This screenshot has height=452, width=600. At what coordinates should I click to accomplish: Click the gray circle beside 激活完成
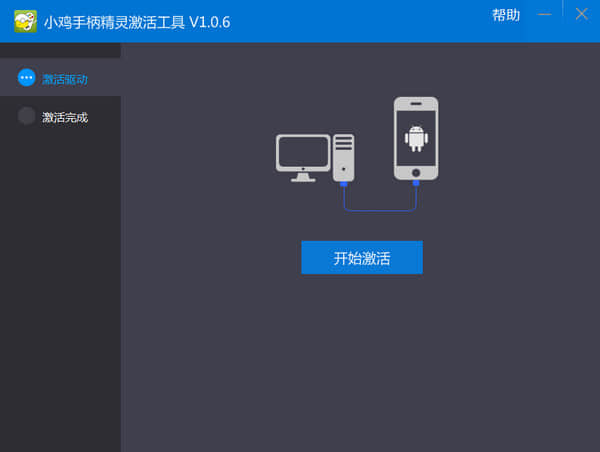(26, 116)
